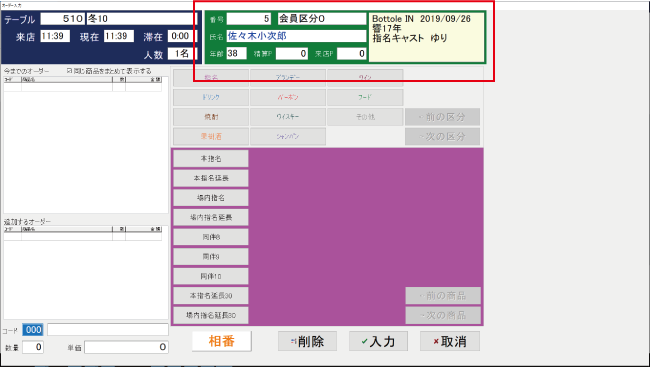Click the 会員区分0 field

tap(322, 19)
